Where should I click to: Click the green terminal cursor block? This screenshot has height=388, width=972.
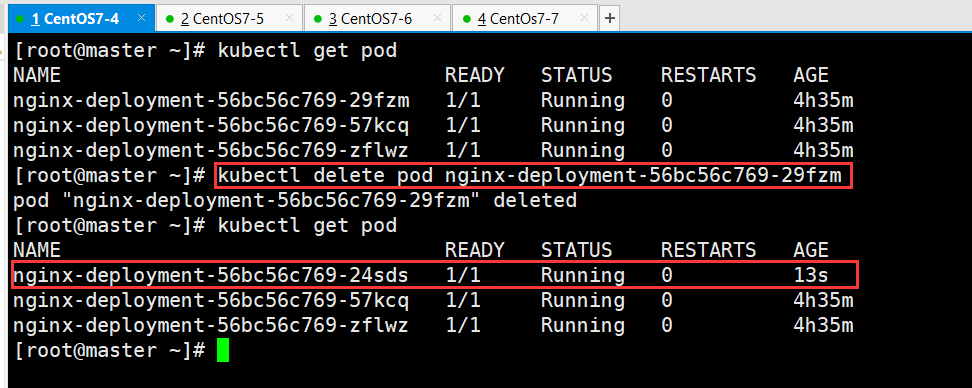point(223,350)
